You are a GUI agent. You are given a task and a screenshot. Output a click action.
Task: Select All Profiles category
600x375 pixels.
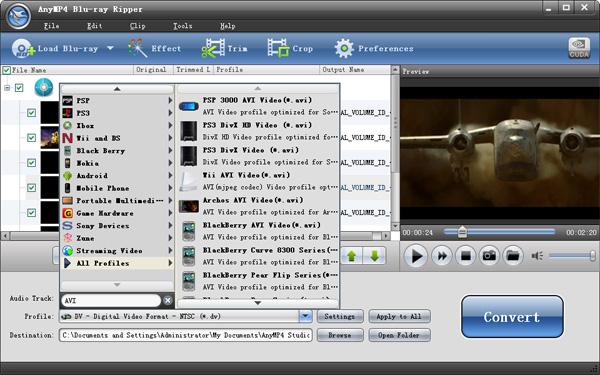pyautogui.click(x=117, y=263)
